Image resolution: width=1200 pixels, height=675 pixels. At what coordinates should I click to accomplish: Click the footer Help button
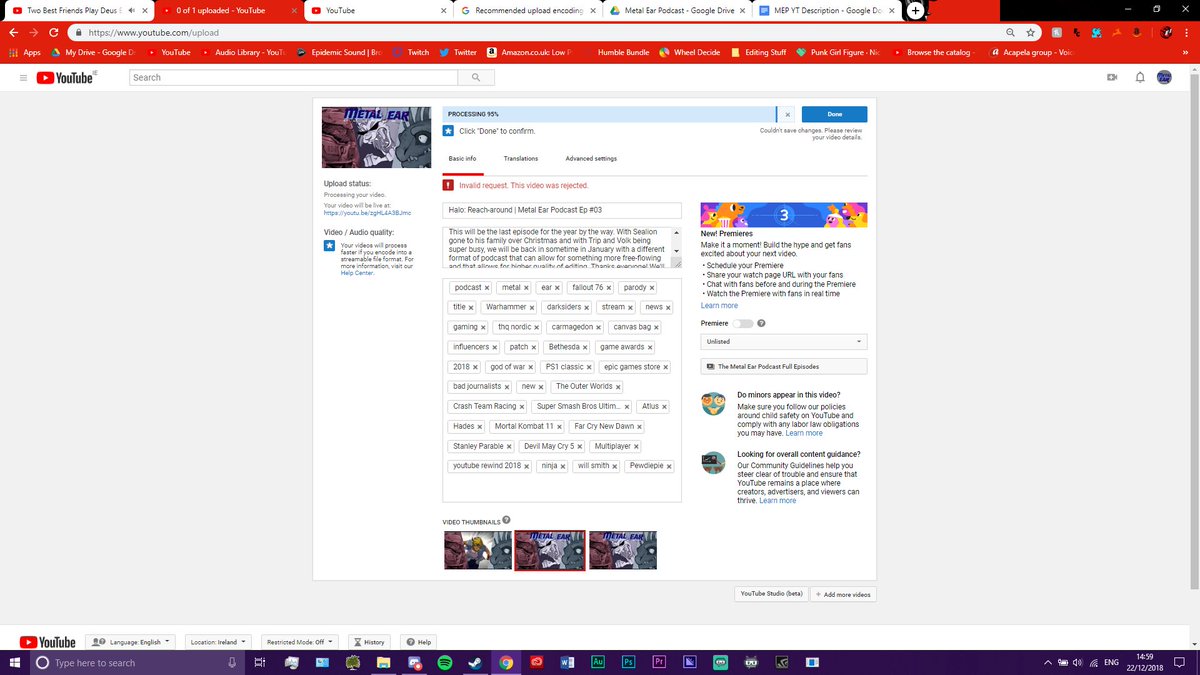point(419,642)
